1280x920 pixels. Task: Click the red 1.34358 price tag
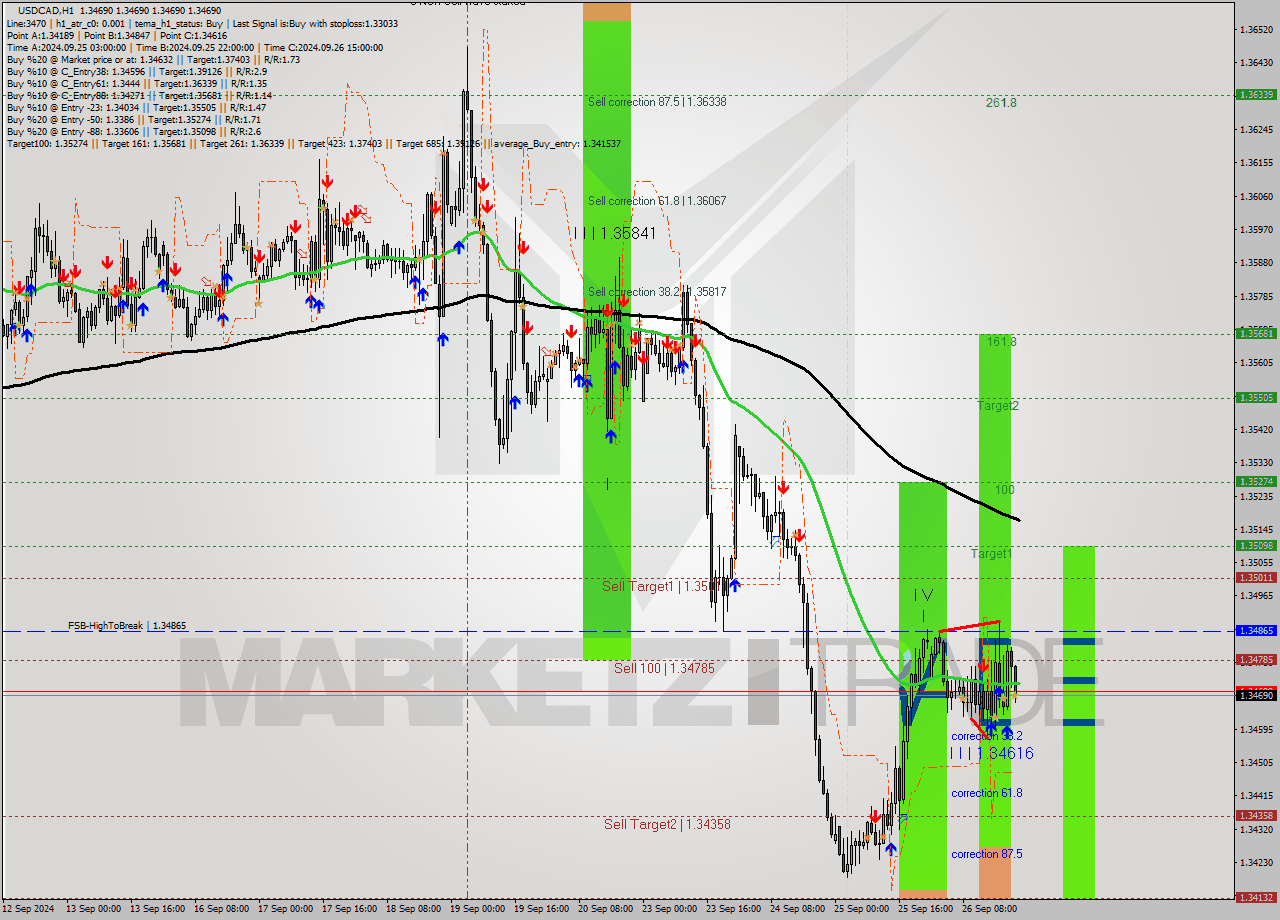tap(1255, 815)
